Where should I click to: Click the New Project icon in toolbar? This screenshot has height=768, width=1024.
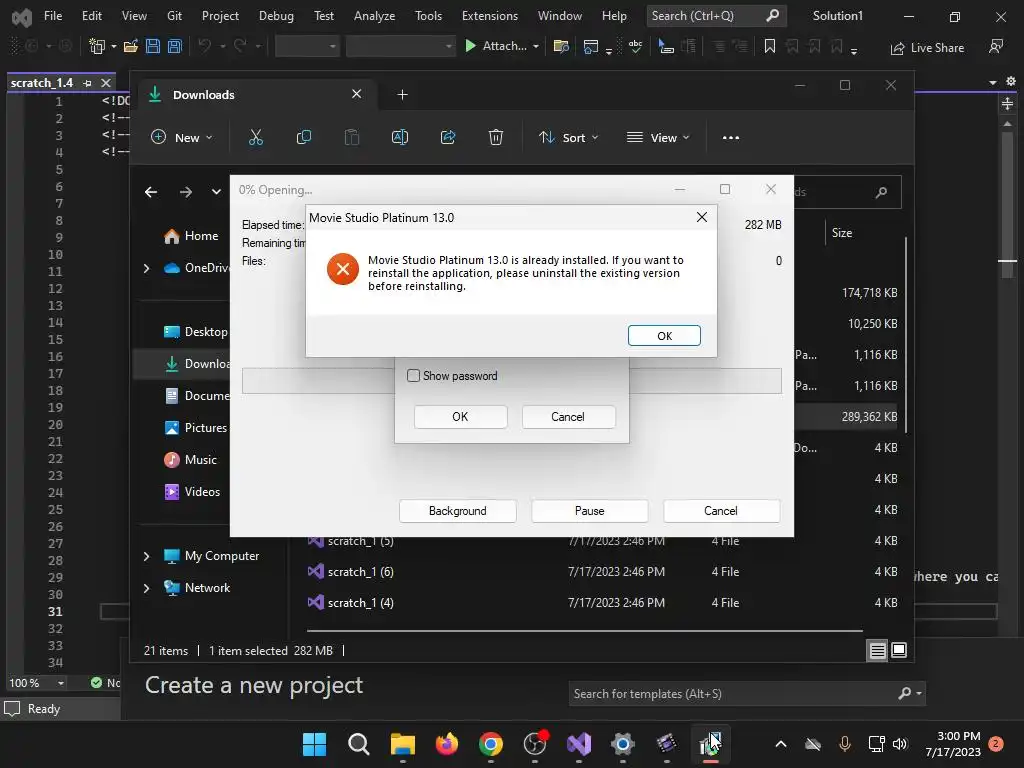[x=97, y=46]
